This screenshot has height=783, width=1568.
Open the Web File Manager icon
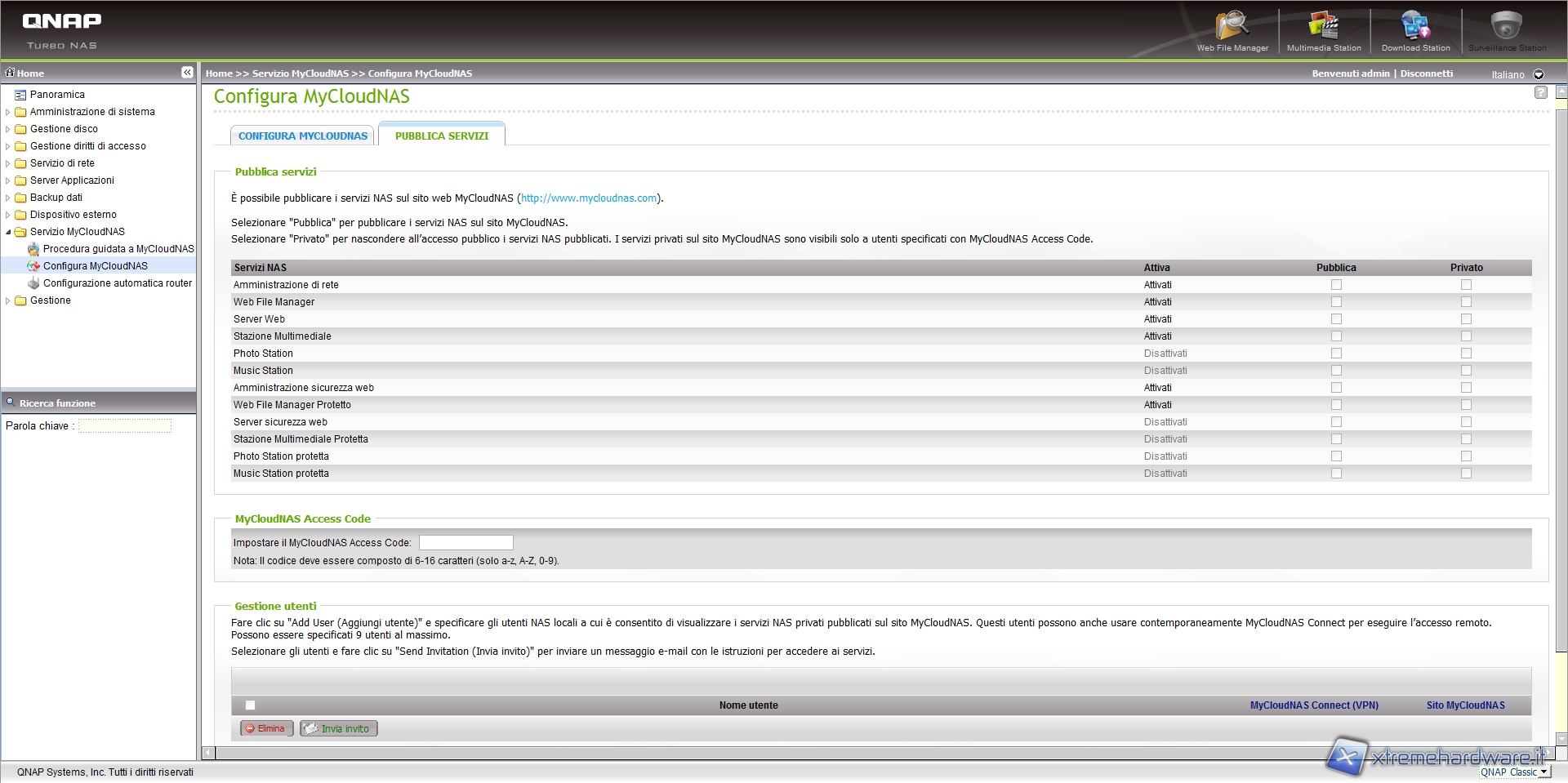1232,30
